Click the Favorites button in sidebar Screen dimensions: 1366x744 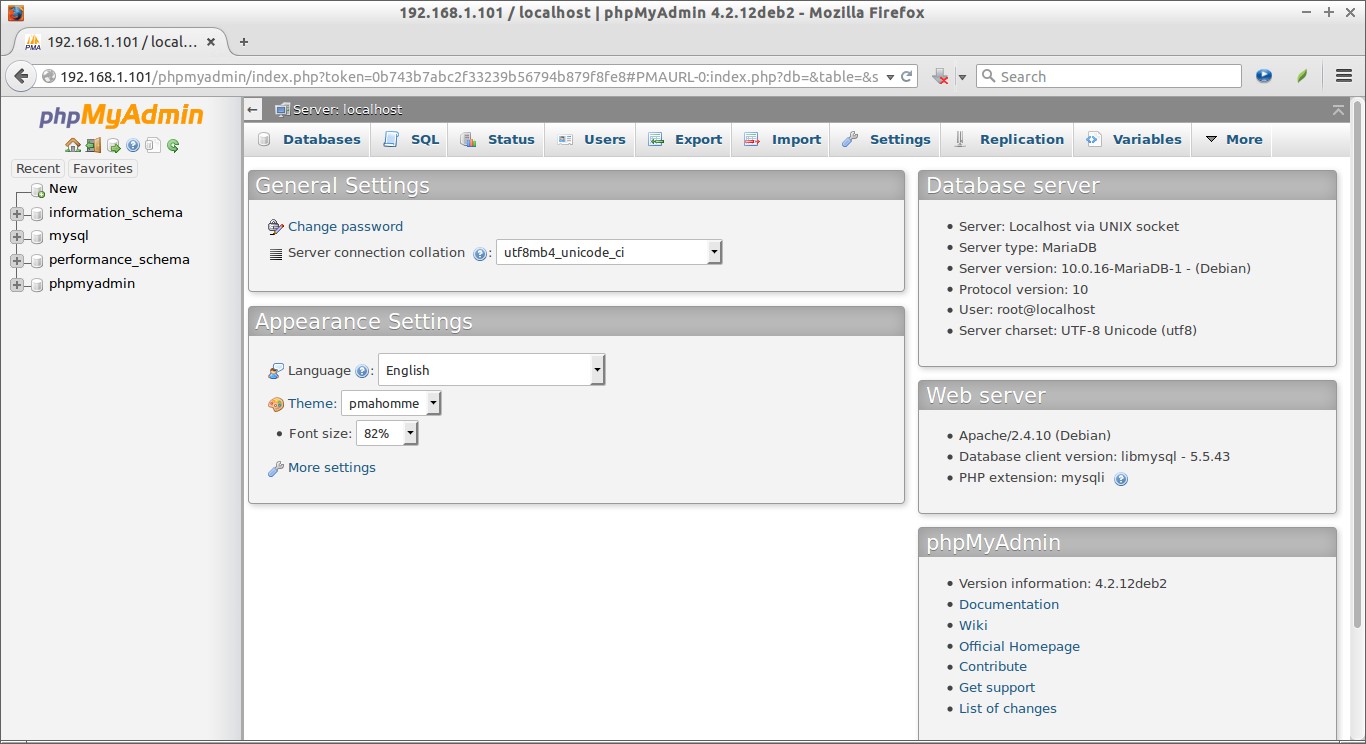(x=103, y=169)
